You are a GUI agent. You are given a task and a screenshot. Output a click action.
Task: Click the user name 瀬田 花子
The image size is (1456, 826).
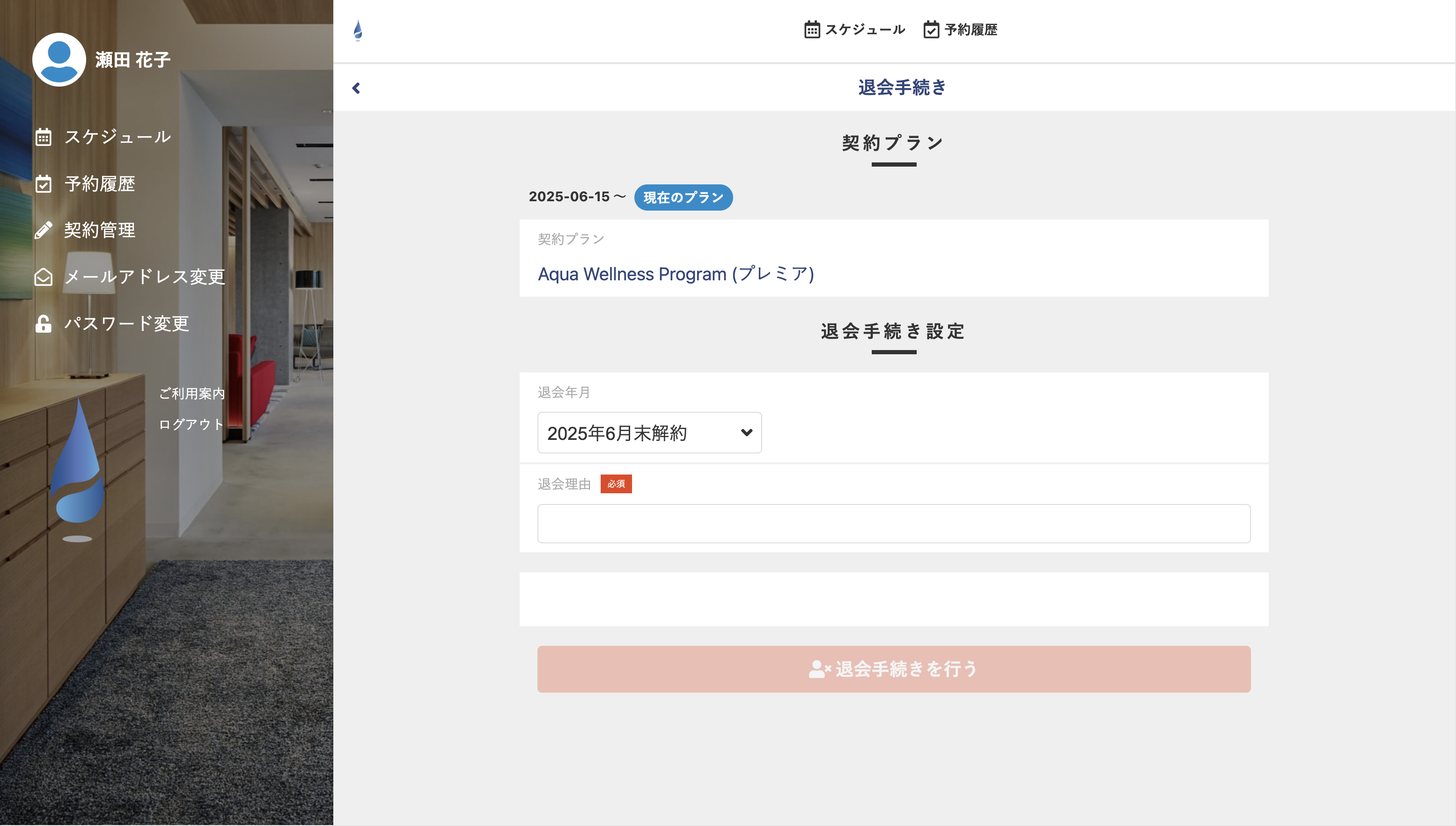click(133, 59)
